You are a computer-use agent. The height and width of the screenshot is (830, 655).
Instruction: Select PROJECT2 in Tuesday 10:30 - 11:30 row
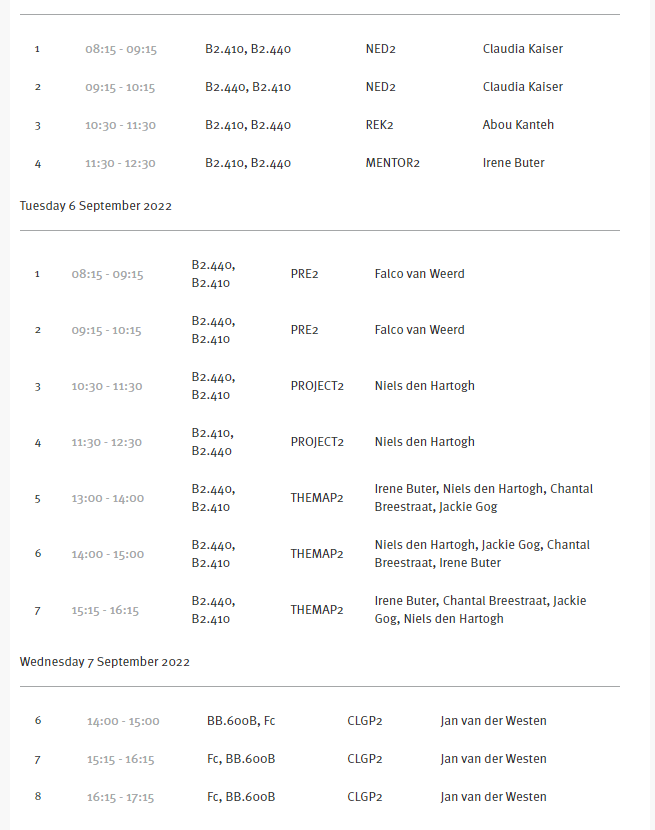(x=317, y=386)
